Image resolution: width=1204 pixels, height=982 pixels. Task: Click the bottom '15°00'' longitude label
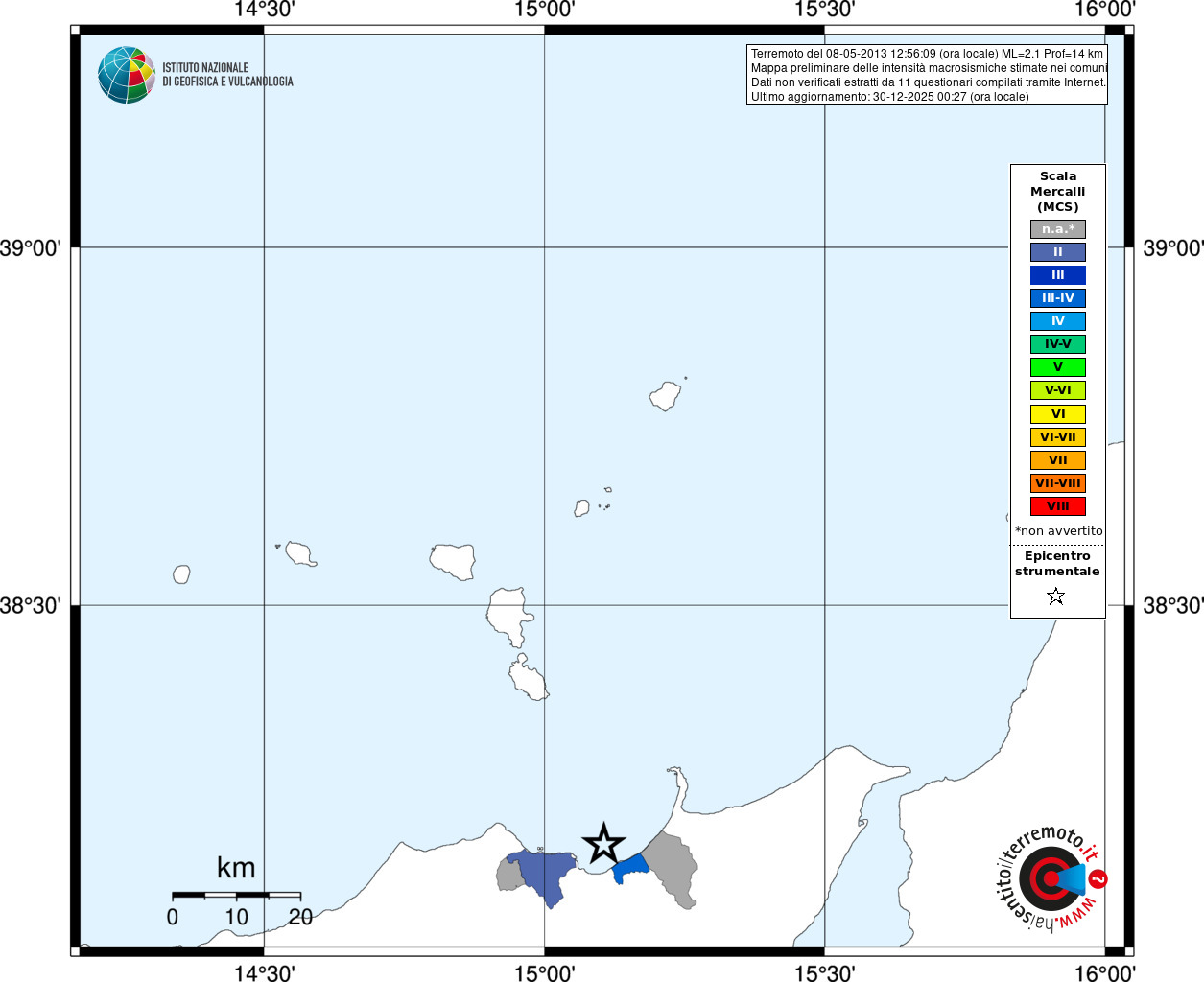point(544,972)
